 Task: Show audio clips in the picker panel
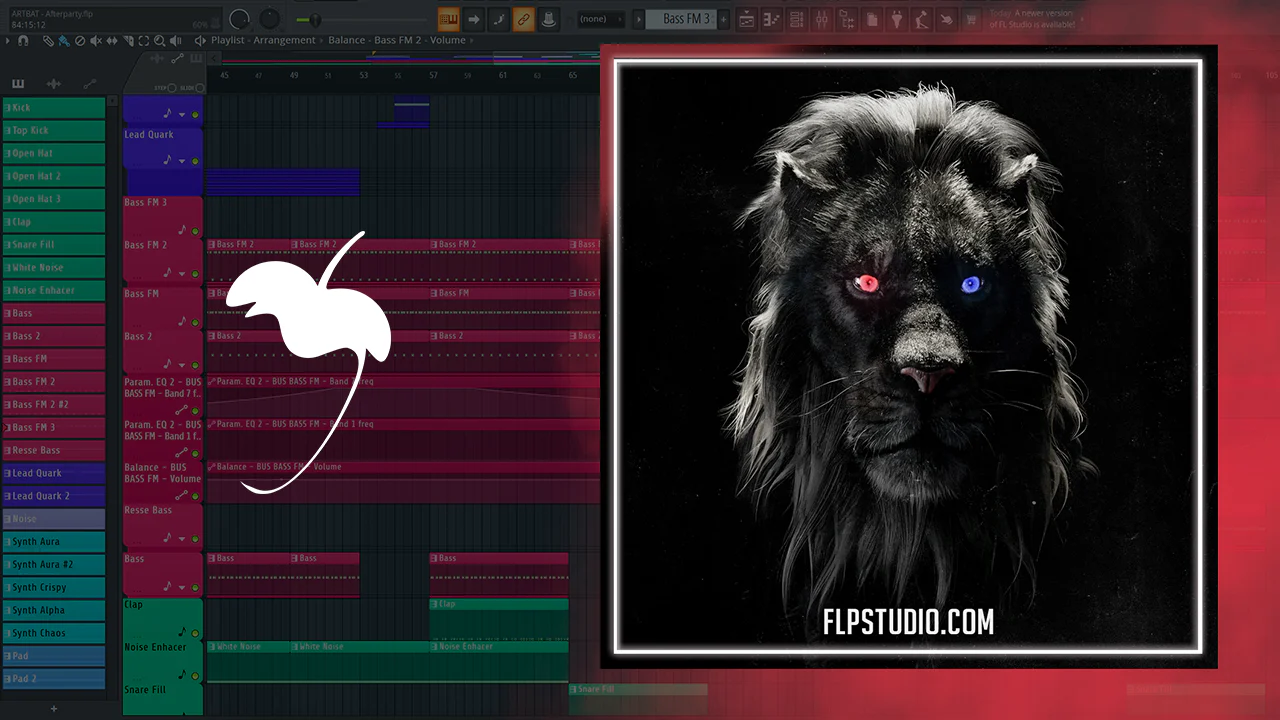coord(53,84)
